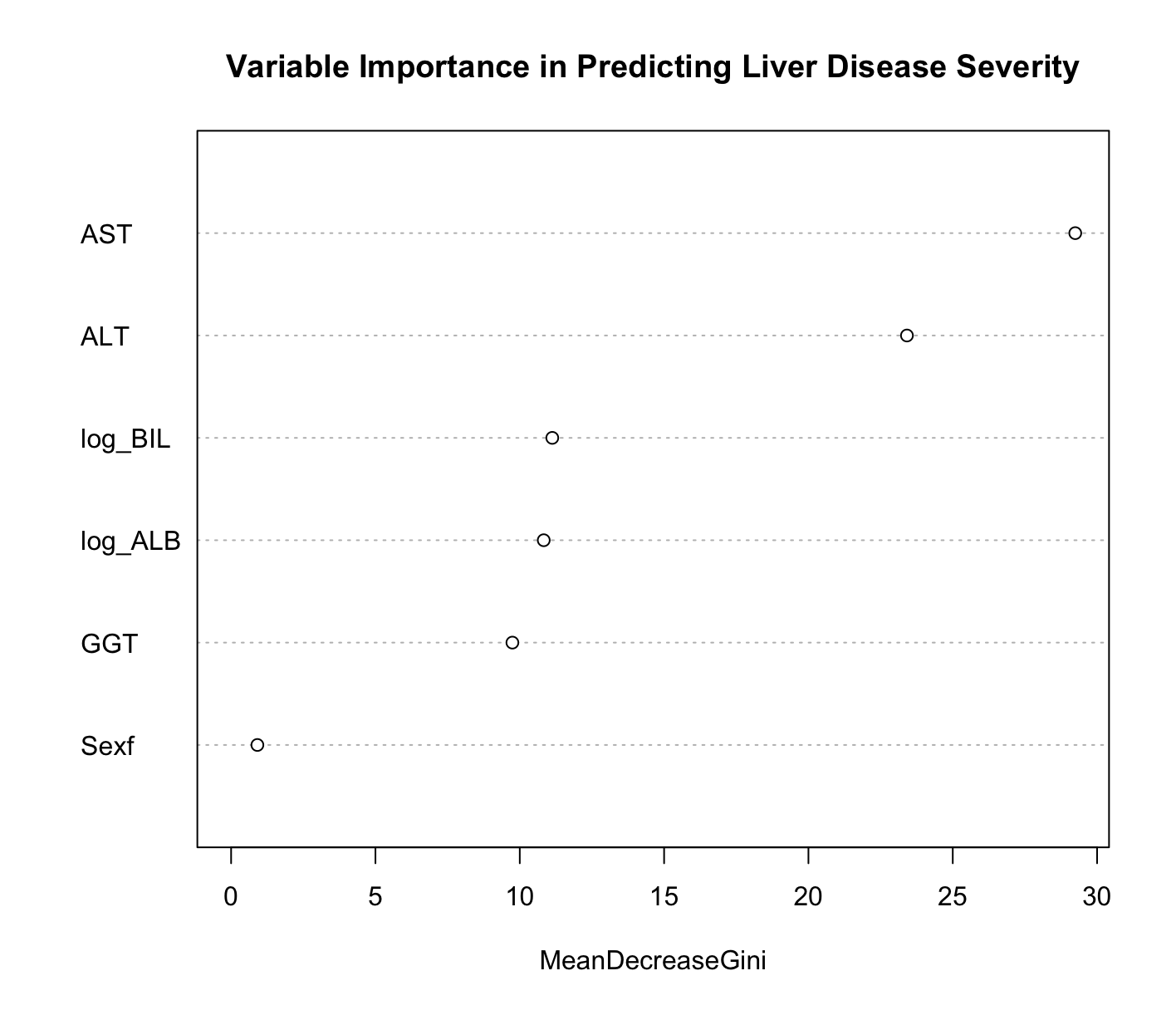
Task: Click the chart title text
Action: click(x=653, y=67)
